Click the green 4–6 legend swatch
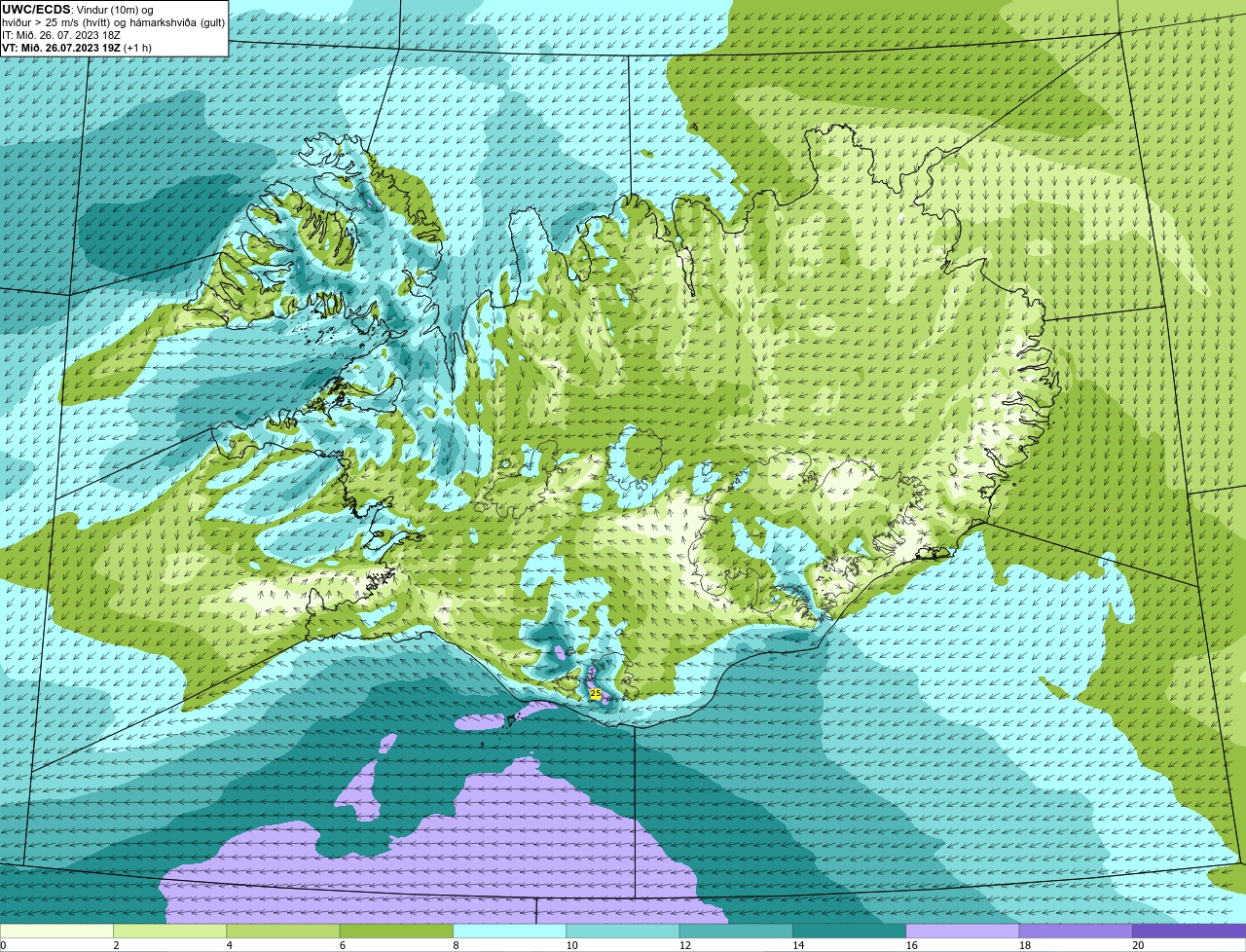Viewport: 1246px width, 952px height. (282, 931)
